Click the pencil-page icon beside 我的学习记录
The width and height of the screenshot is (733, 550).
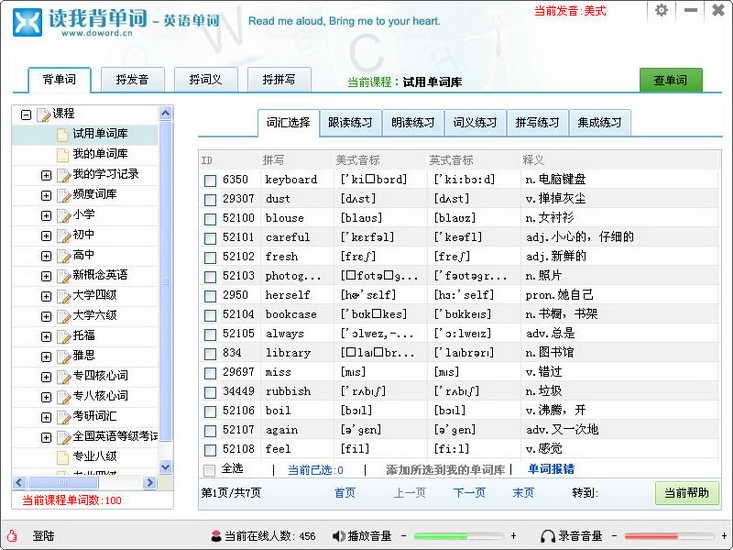(64, 175)
